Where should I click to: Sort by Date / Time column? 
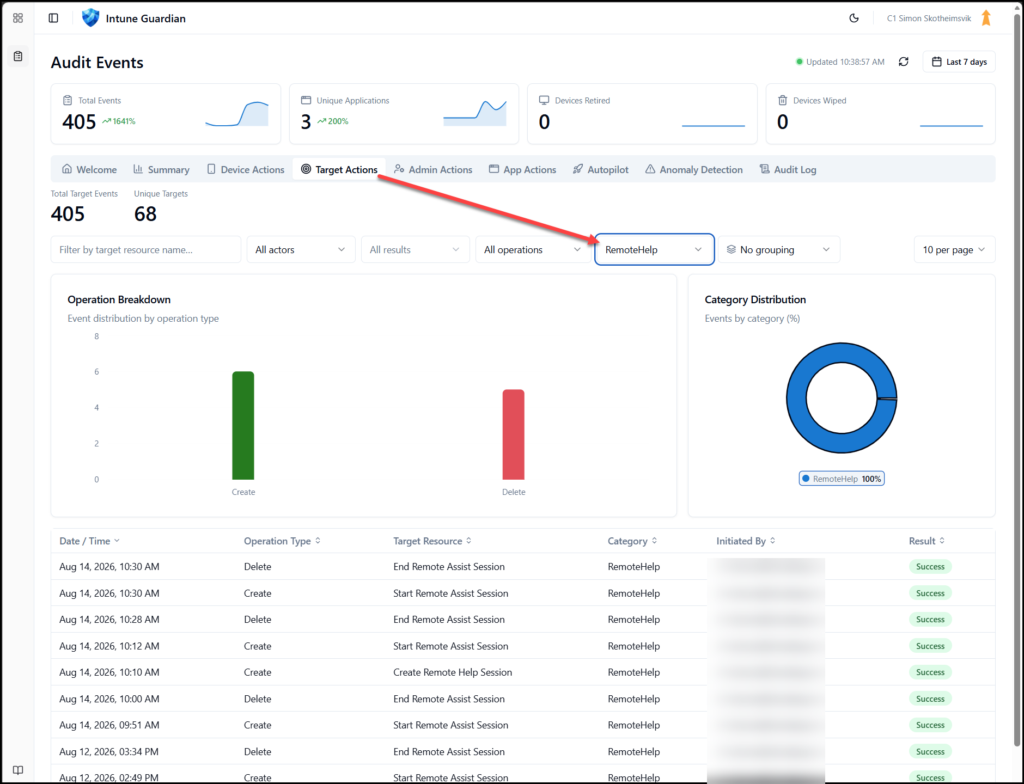coord(89,541)
